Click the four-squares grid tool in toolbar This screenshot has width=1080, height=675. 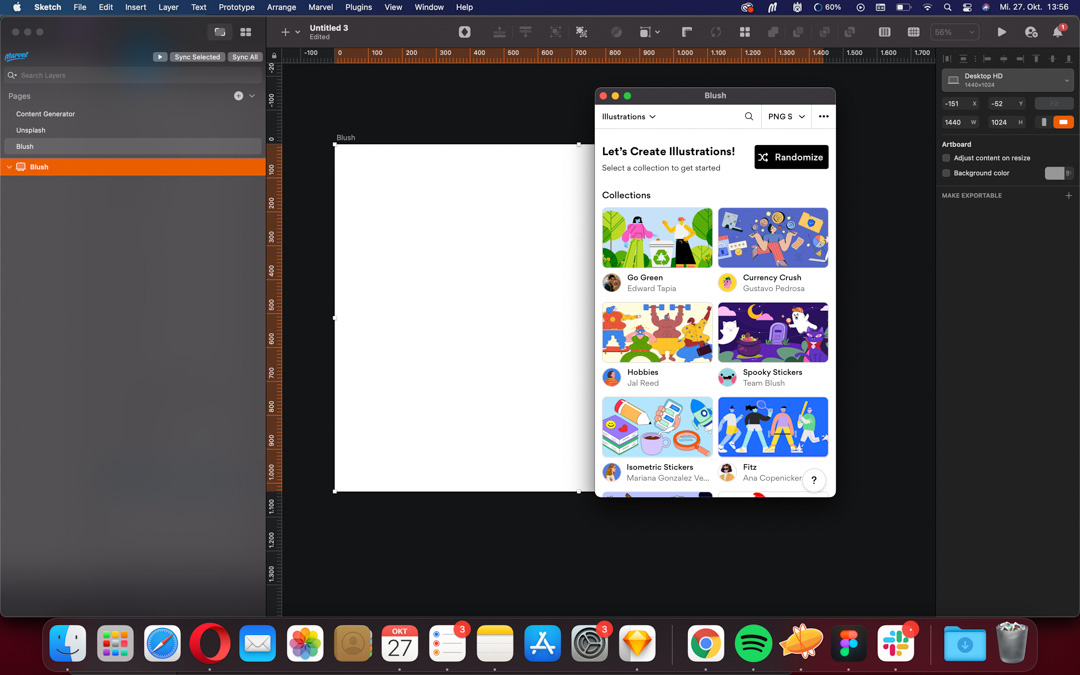point(745,32)
